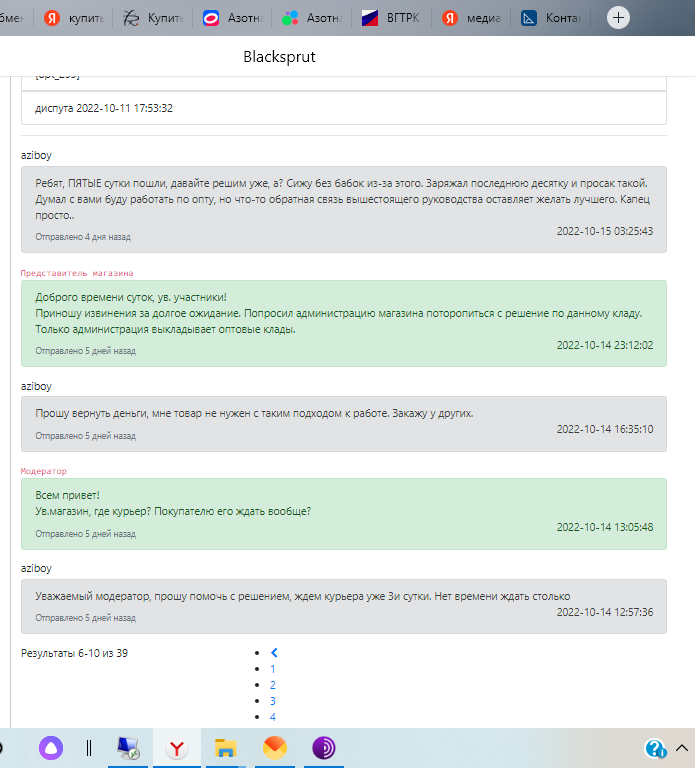This screenshot has height=768, width=695.
Task: Open the orange mail app taskbar icon
Action: point(275,748)
